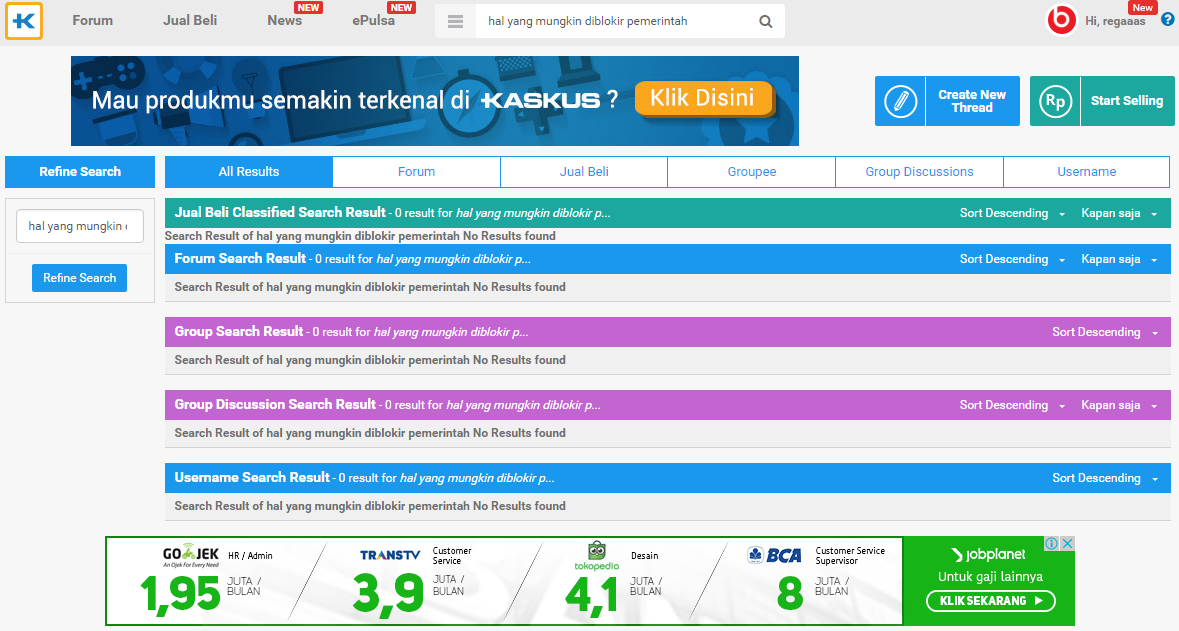The width and height of the screenshot is (1179, 631).
Task: Click the blue Refine Search button
Action: coord(80,278)
